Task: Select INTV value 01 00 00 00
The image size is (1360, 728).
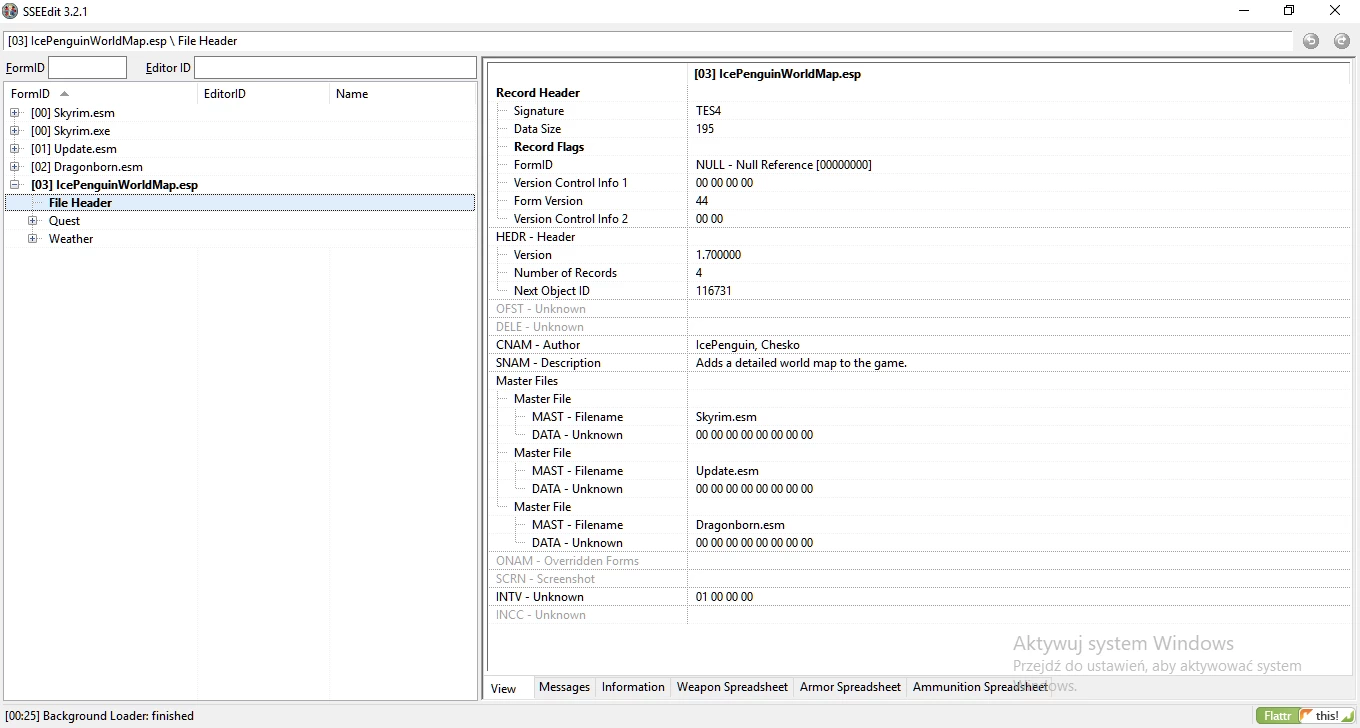Action: click(x=724, y=597)
